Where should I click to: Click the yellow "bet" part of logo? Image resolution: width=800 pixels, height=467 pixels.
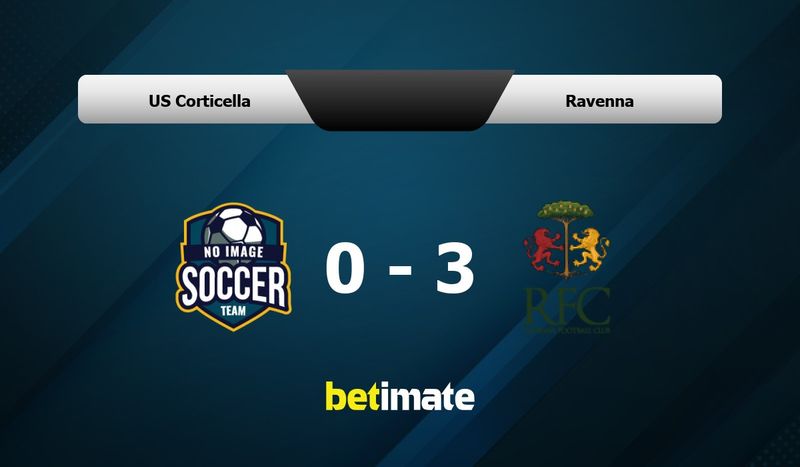tap(353, 396)
